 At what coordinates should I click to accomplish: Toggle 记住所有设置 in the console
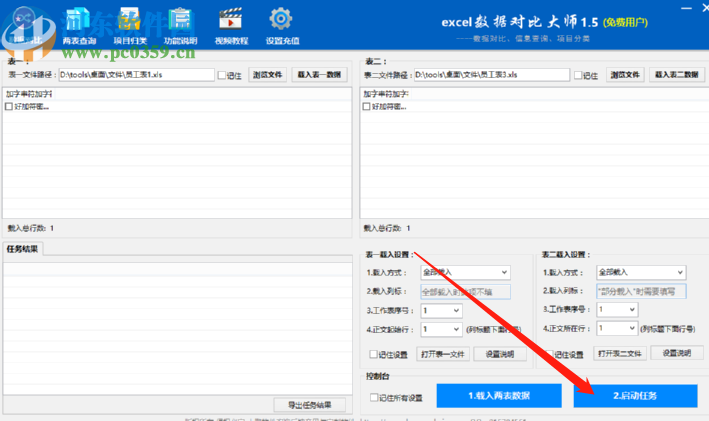[x=374, y=397]
